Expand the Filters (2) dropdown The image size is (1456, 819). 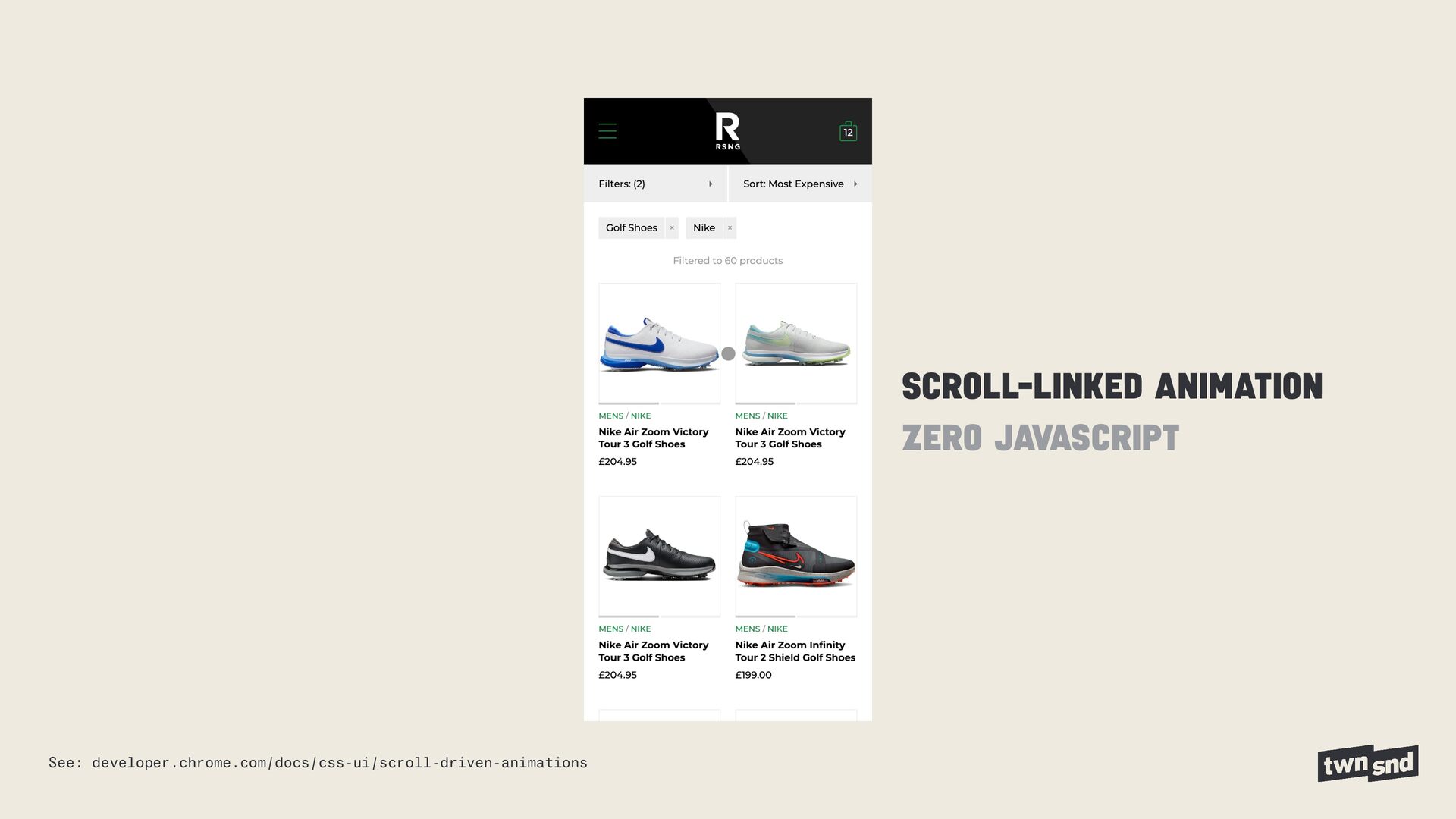tap(655, 184)
